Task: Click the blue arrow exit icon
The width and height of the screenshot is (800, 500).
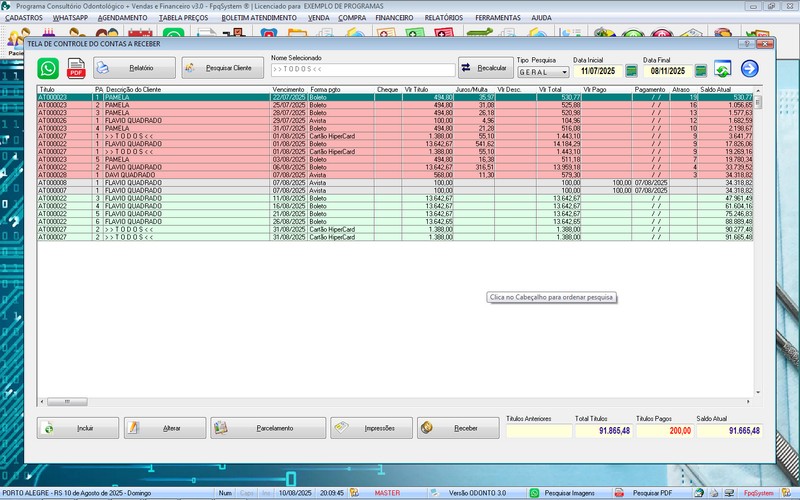Action: pos(749,69)
